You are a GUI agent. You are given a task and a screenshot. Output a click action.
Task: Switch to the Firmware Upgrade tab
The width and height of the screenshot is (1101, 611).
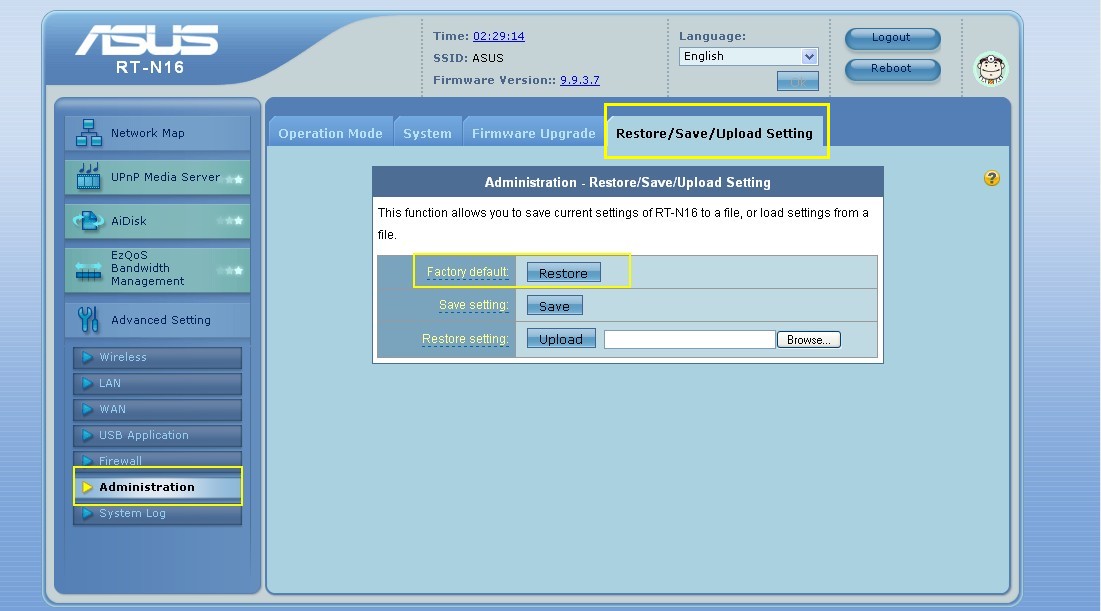(533, 134)
